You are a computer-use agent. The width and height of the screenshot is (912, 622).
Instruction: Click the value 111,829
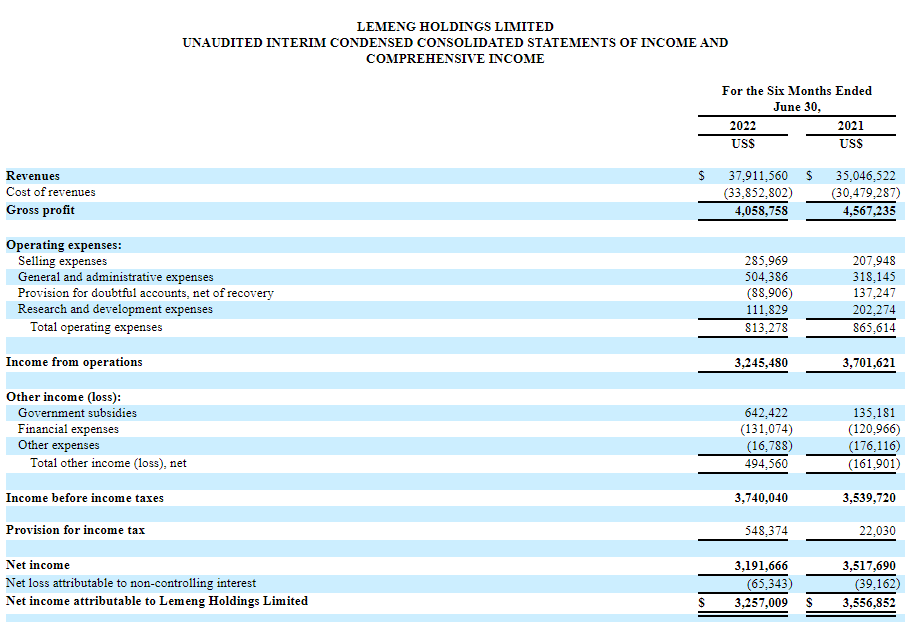(x=766, y=310)
